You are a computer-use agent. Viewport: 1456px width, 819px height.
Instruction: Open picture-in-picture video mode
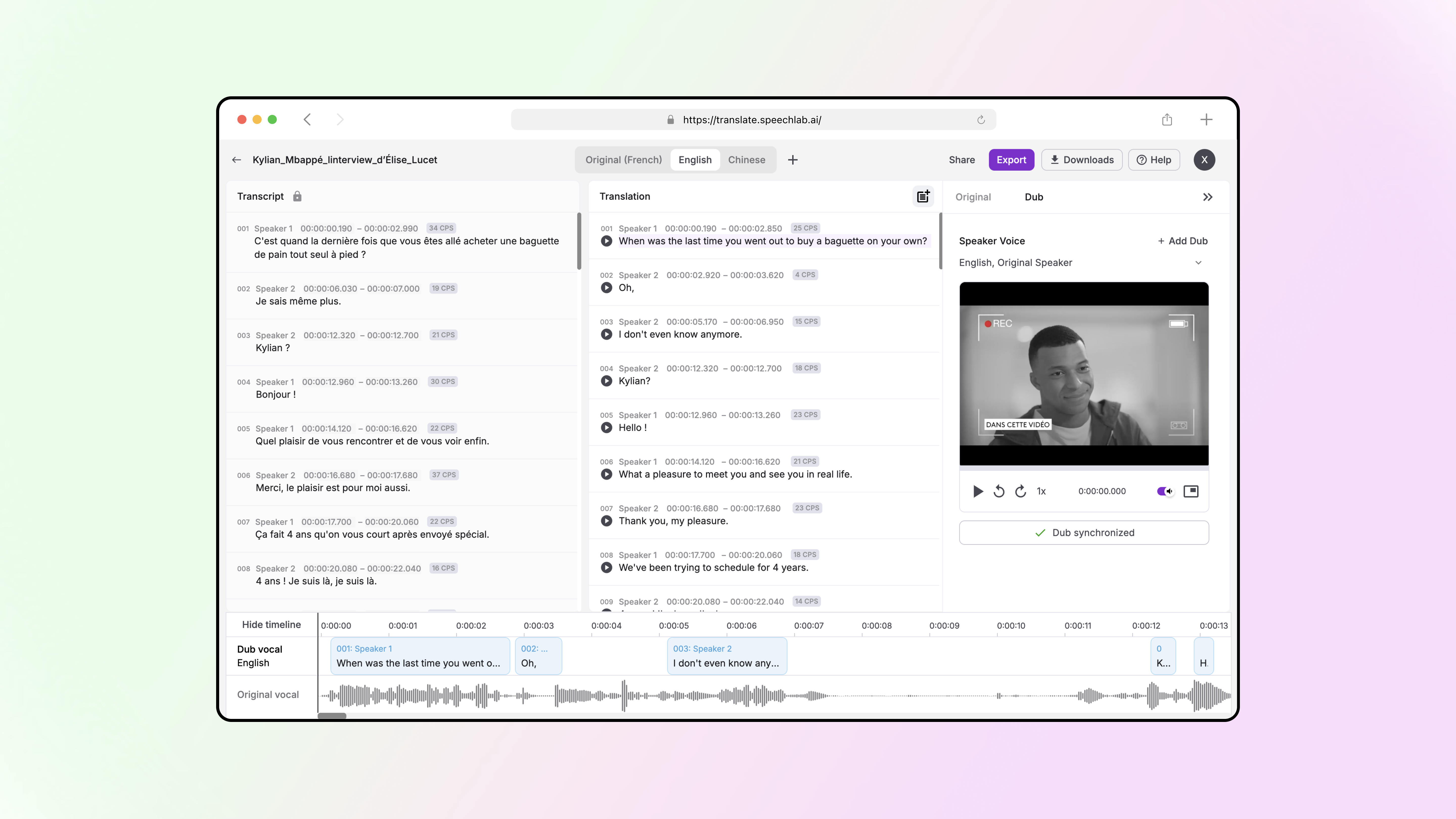[1190, 491]
